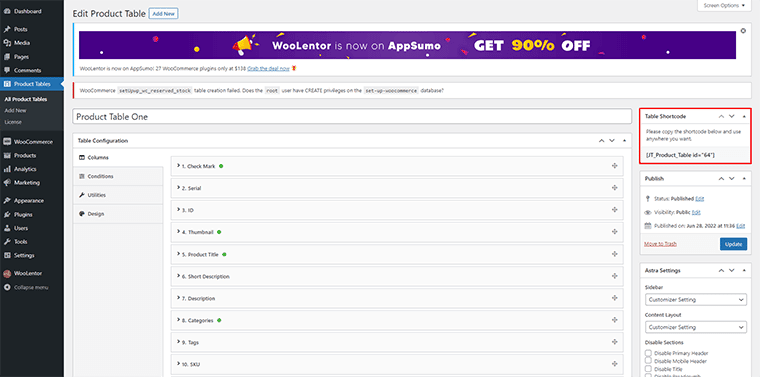Open the Dashboard icon in the sidebar
Image resolution: width=760 pixels, height=377 pixels.
coord(7,11)
